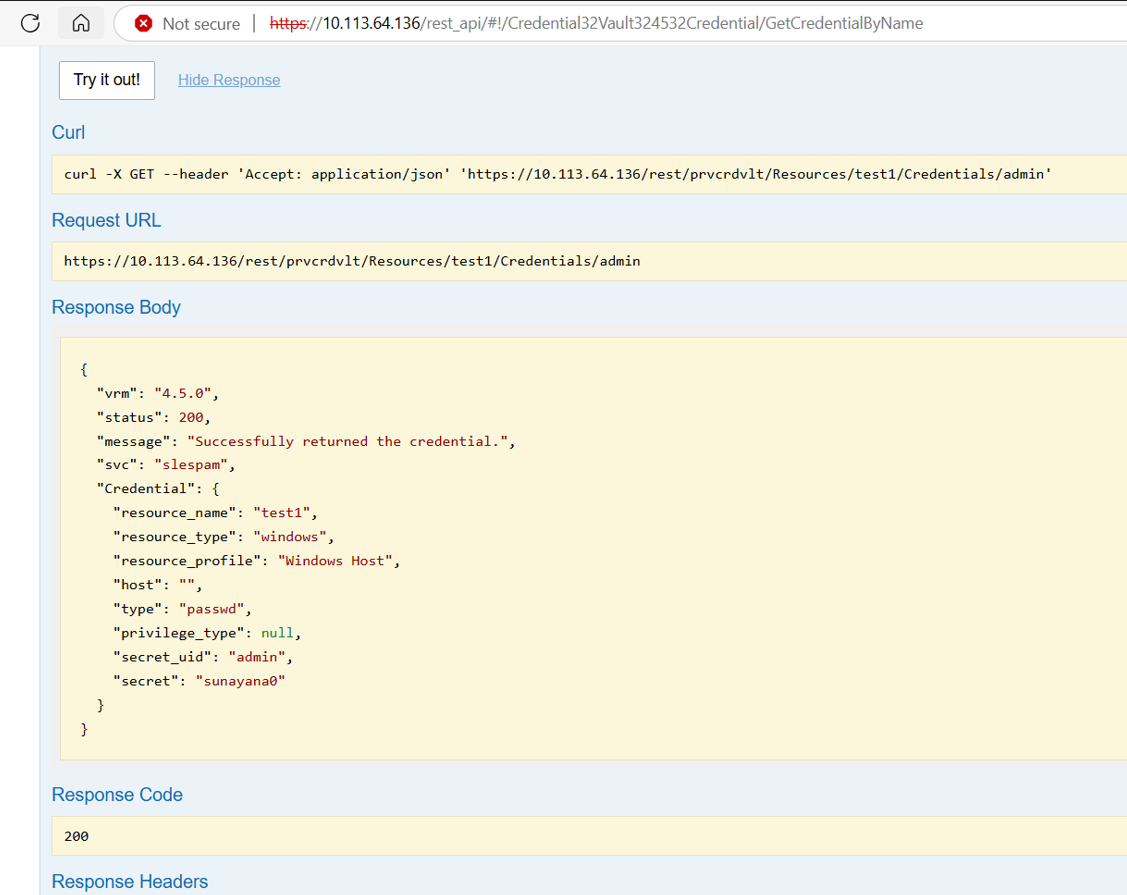Click the Try it out! button
1127x895 pixels.
pyautogui.click(x=106, y=80)
